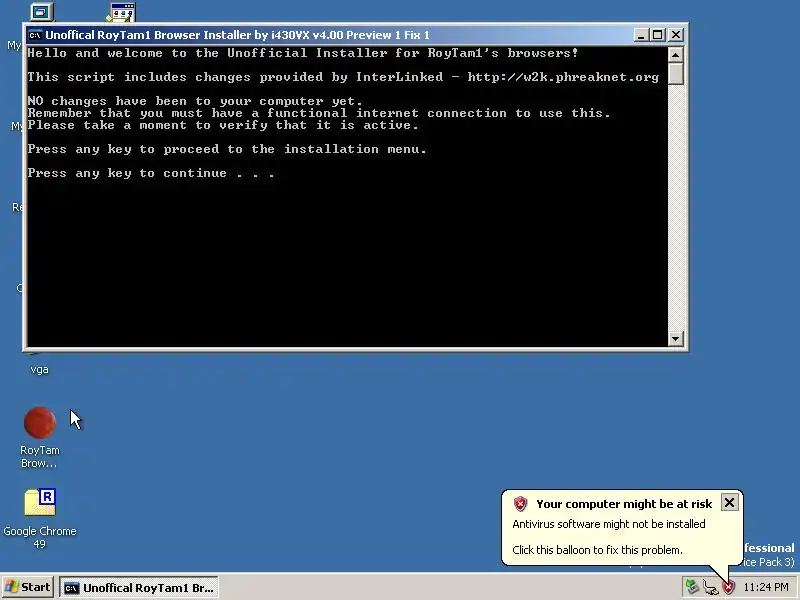Click the console scrollbar thumb
This screenshot has height=600, width=800.
[x=676, y=73]
